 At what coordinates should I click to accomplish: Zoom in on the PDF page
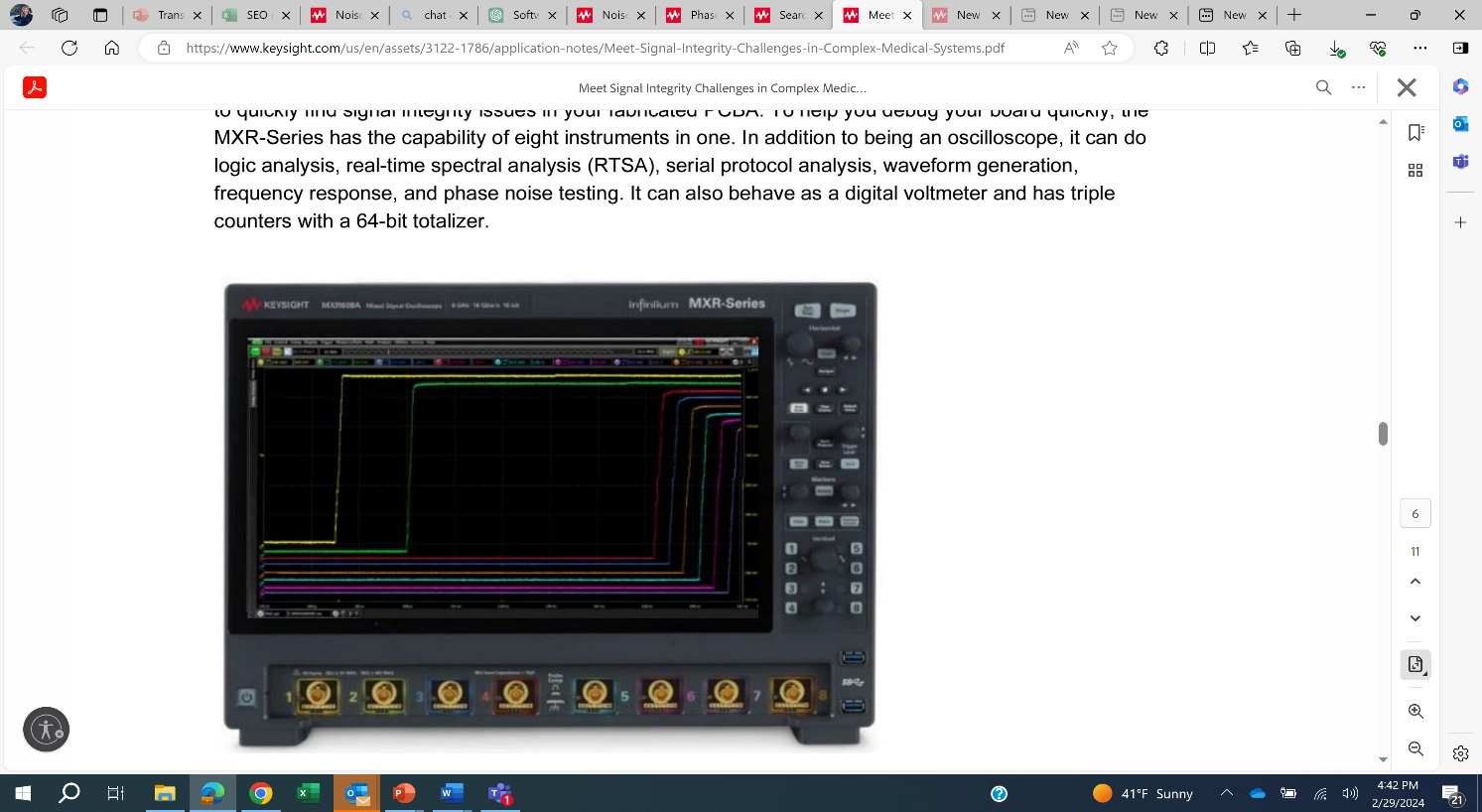point(1415,711)
